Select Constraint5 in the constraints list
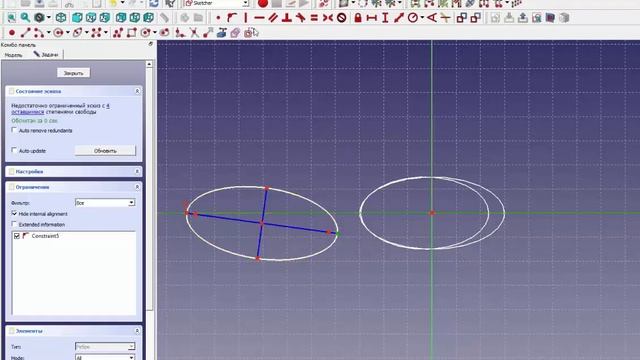Screen dimensions: 640x360 pos(45,236)
